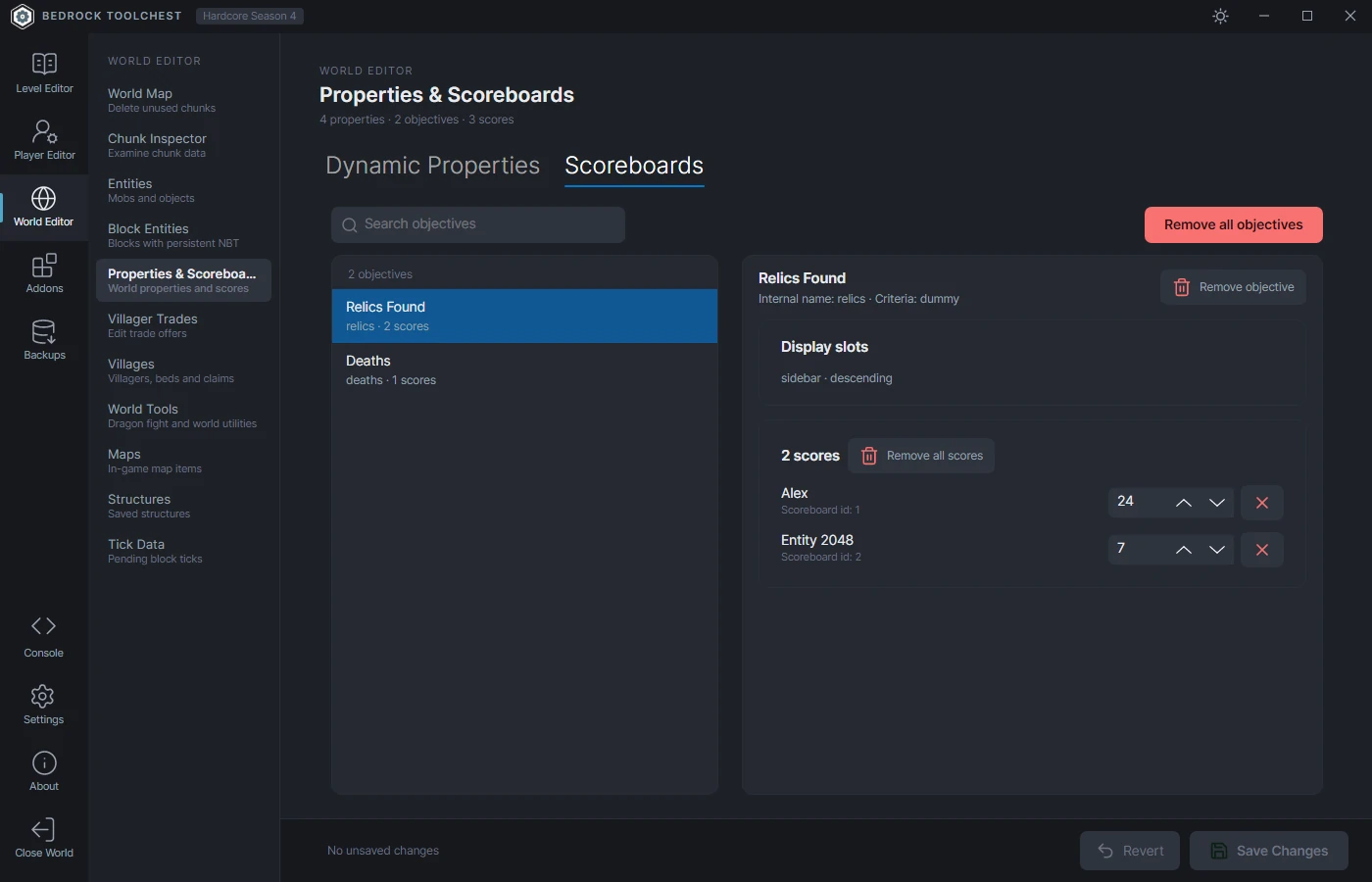Open Maps in the sidebar
Image resolution: width=1372 pixels, height=882 pixels.
(x=183, y=461)
